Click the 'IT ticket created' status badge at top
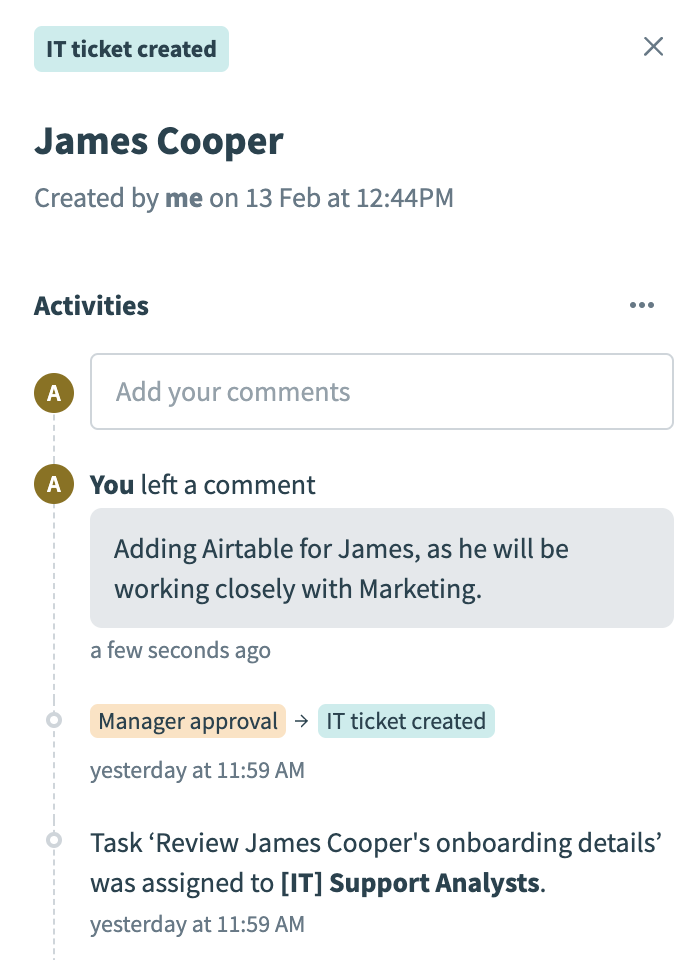 coord(131,48)
